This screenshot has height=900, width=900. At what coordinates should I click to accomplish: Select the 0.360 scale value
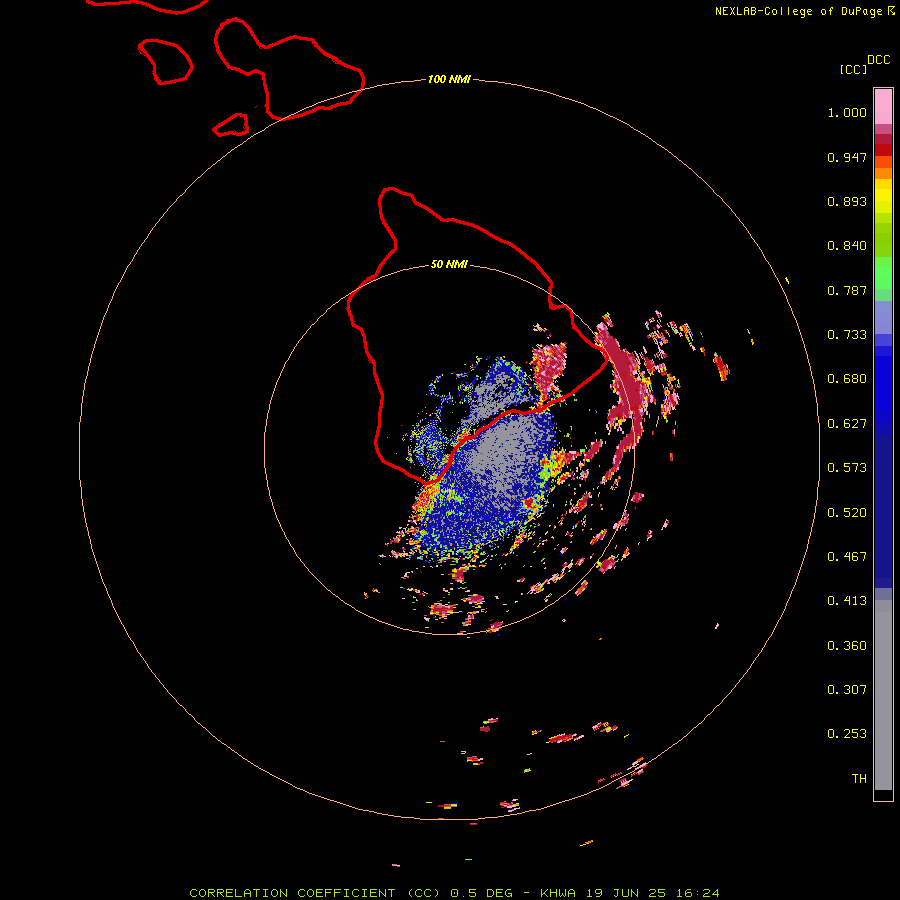pos(847,646)
